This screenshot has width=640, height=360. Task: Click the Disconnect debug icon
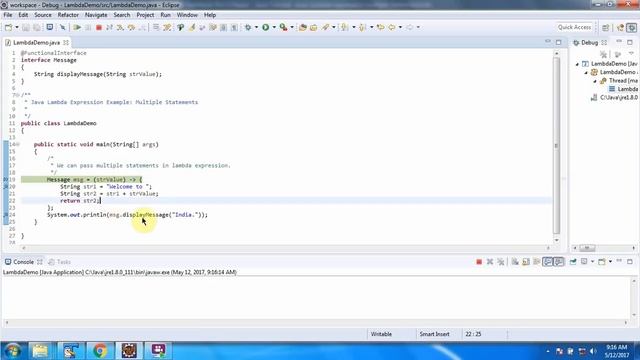[109, 27]
